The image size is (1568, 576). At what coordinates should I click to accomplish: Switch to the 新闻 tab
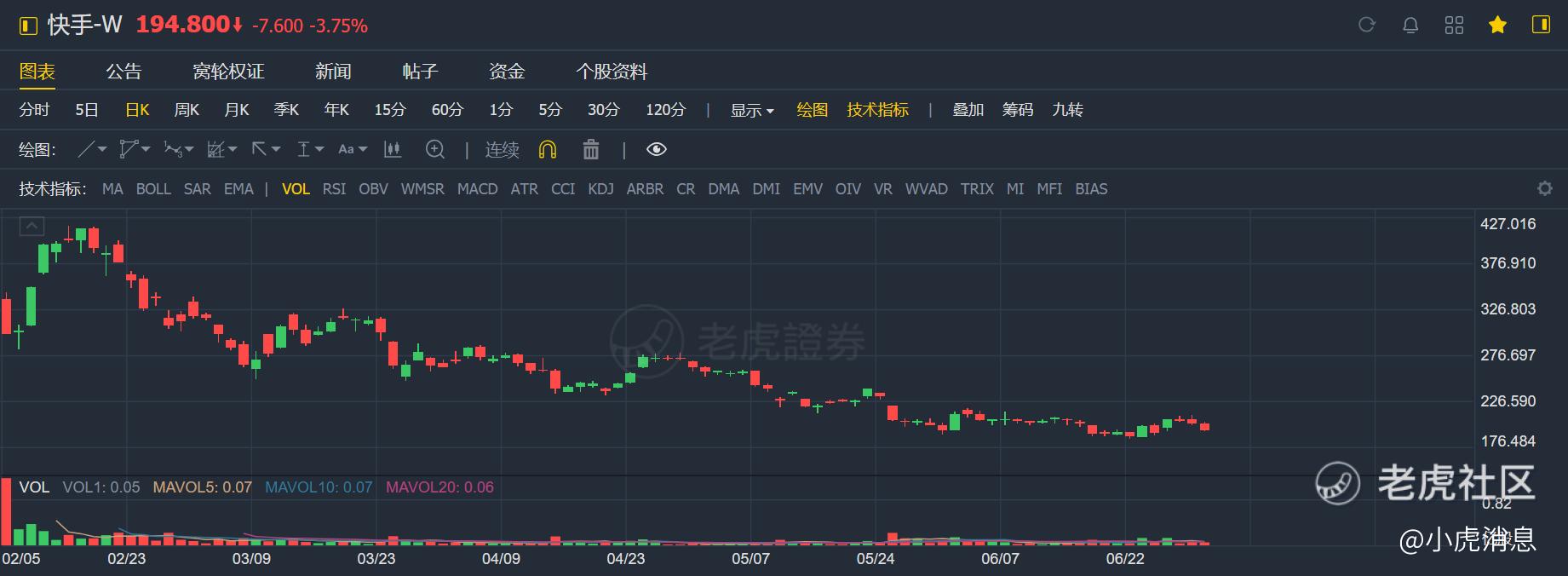click(x=333, y=72)
